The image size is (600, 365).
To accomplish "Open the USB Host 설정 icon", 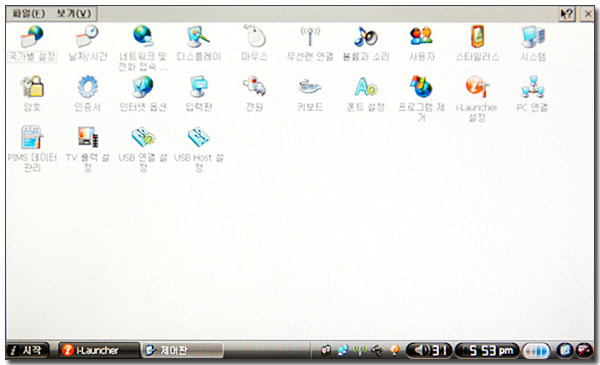I will [199, 137].
